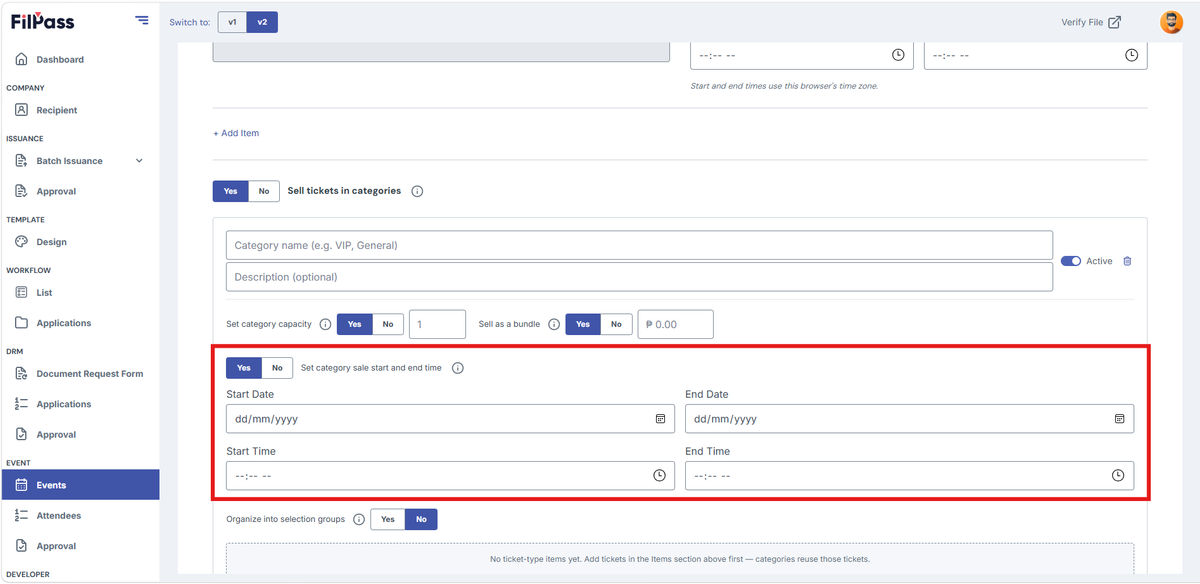Focus the Category name input field
Viewport: 1200px width, 584px height.
[639, 245]
